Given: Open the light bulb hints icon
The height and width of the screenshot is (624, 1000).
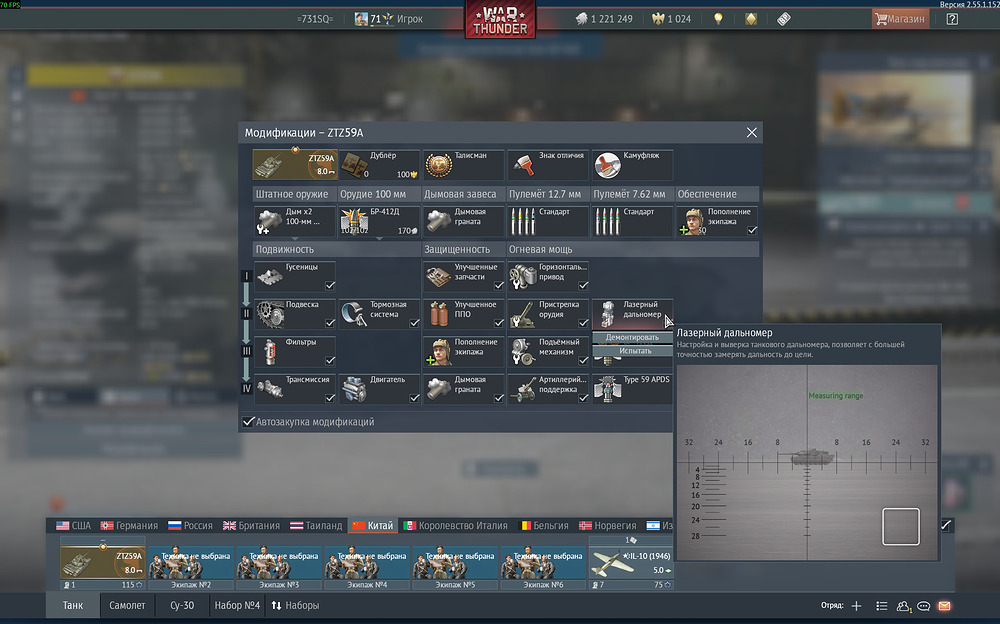Looking at the screenshot, I should pos(718,19).
